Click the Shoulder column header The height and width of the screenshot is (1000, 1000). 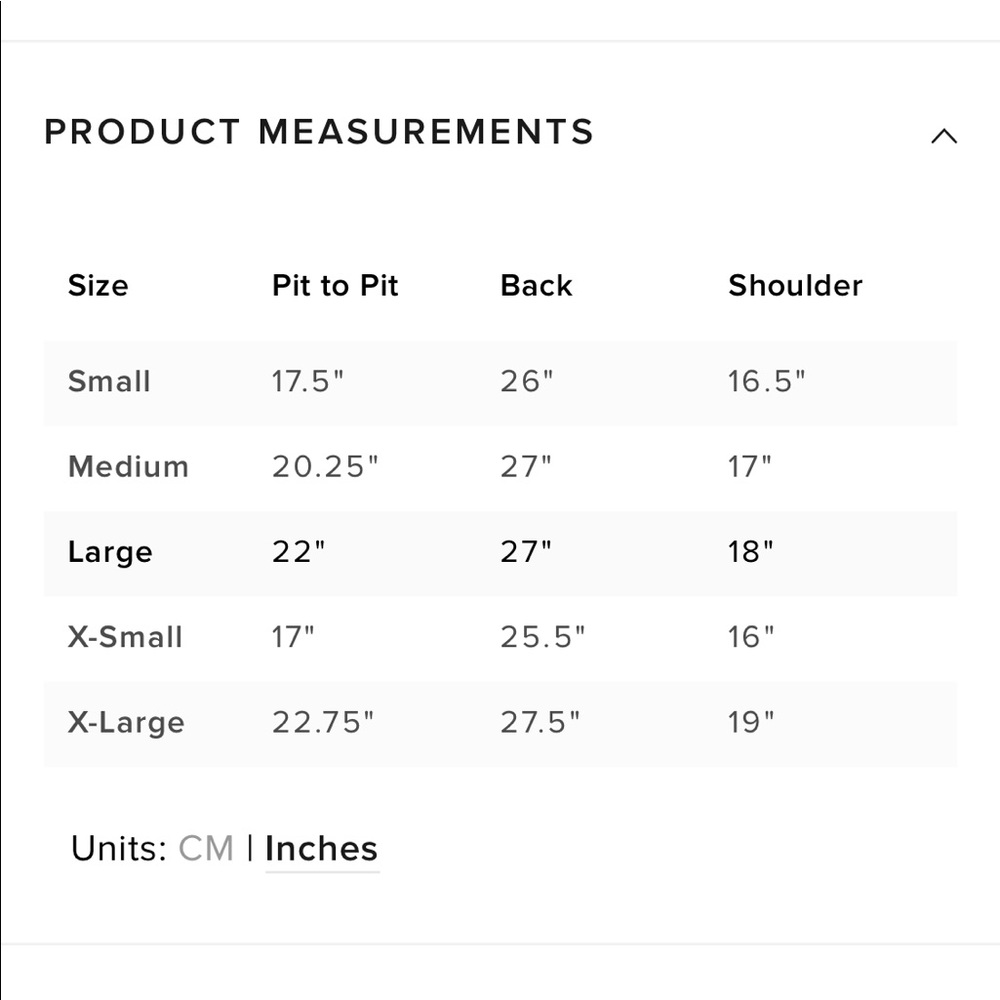pyautogui.click(x=795, y=286)
